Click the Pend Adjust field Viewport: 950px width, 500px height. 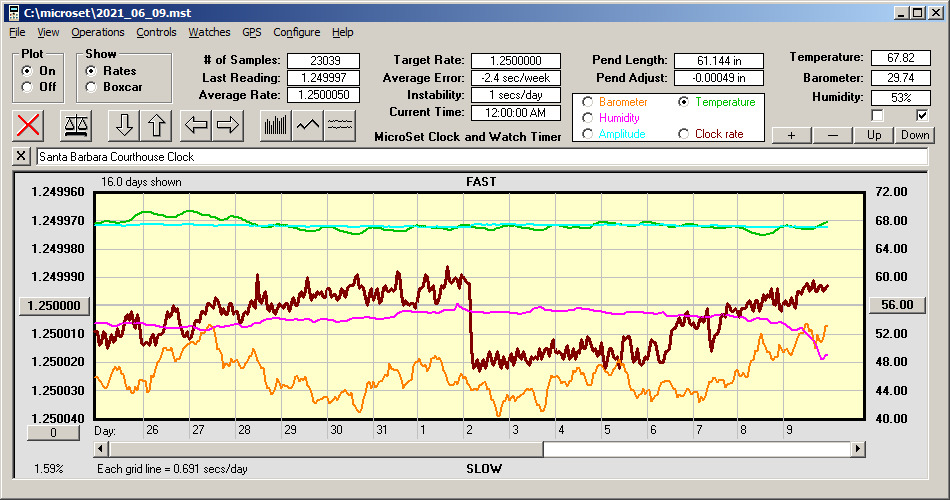click(719, 78)
